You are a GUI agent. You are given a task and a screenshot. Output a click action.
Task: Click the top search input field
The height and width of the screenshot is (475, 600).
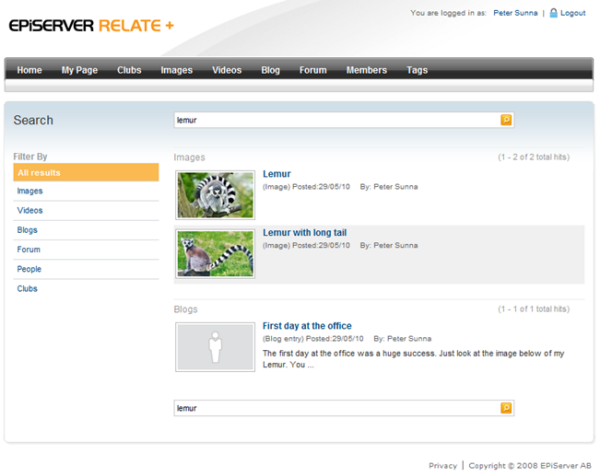pos(335,120)
